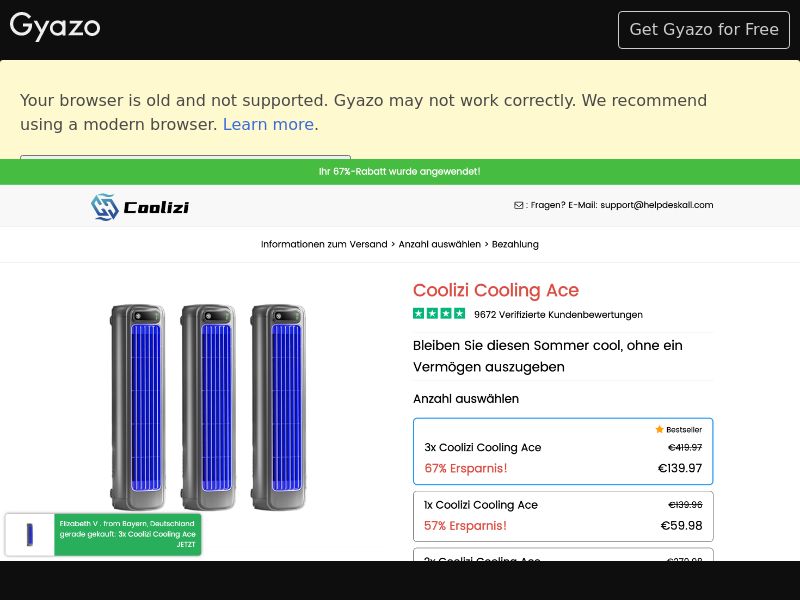Click the 67% Rabatt green banner
Viewport: 800px width, 600px height.
[x=399, y=171]
